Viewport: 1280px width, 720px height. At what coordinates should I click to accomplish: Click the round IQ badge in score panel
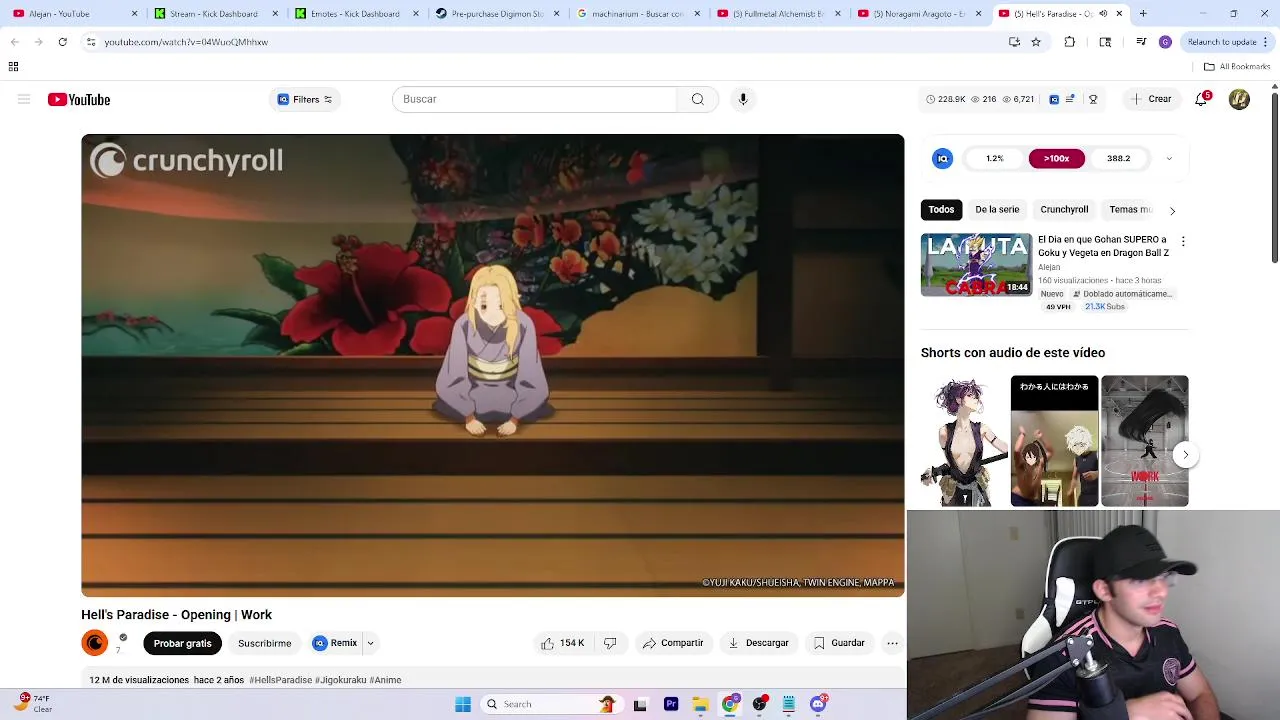[942, 158]
